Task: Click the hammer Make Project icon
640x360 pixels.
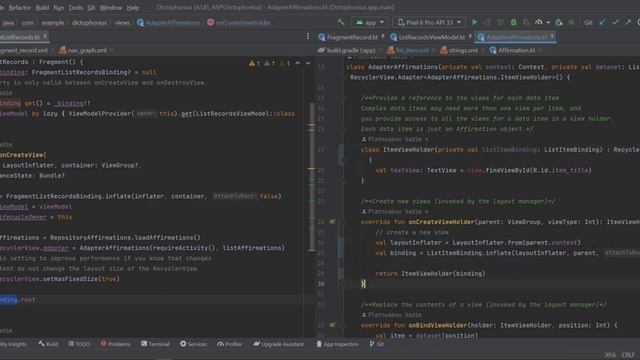Action: pyautogui.click(x=341, y=22)
